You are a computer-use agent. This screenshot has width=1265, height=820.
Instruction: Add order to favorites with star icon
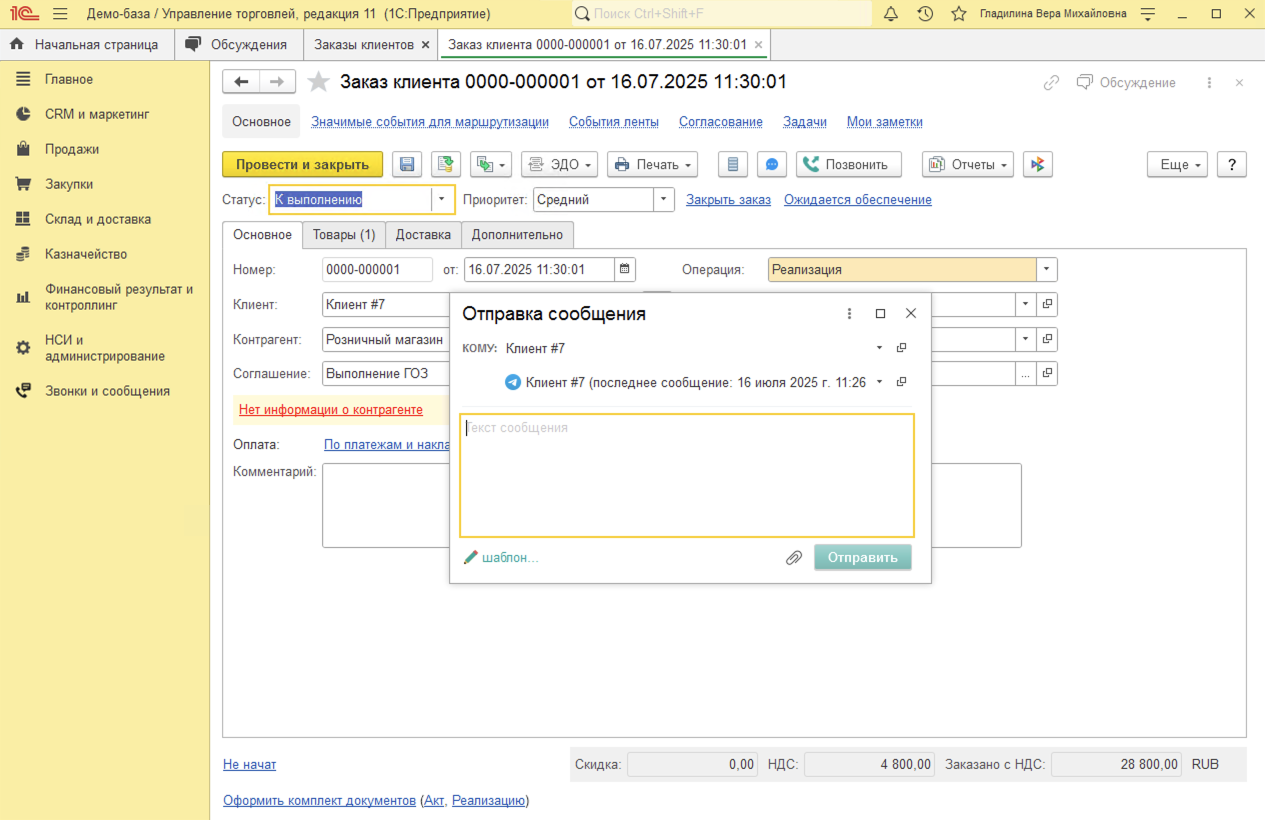tap(318, 82)
